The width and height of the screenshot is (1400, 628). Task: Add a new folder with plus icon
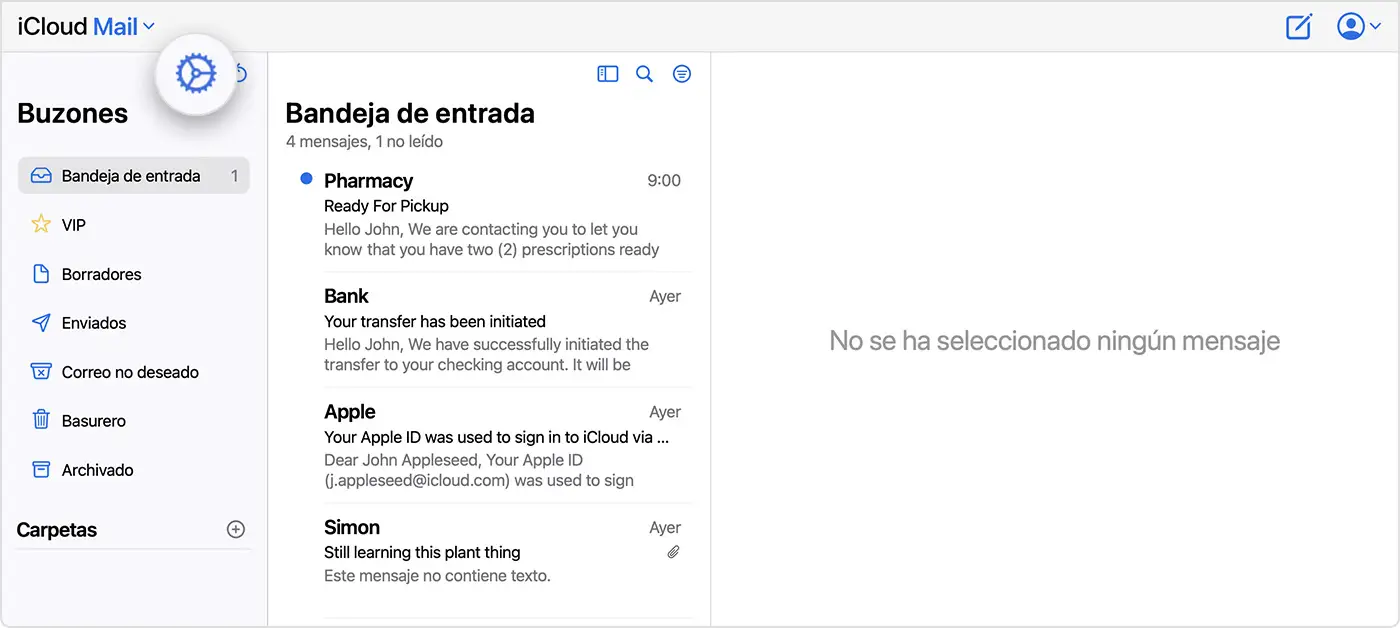coord(236,530)
